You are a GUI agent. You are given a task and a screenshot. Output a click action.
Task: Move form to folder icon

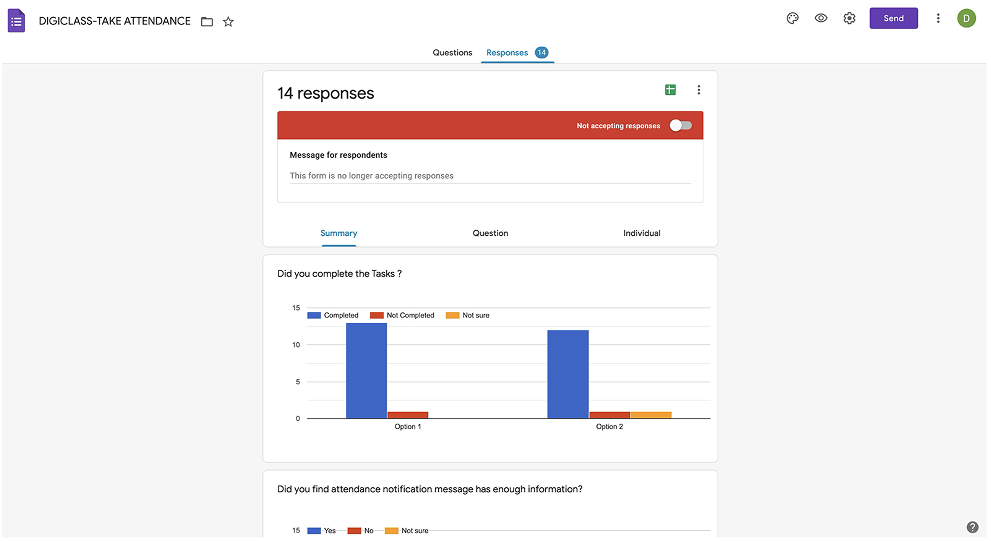click(207, 21)
